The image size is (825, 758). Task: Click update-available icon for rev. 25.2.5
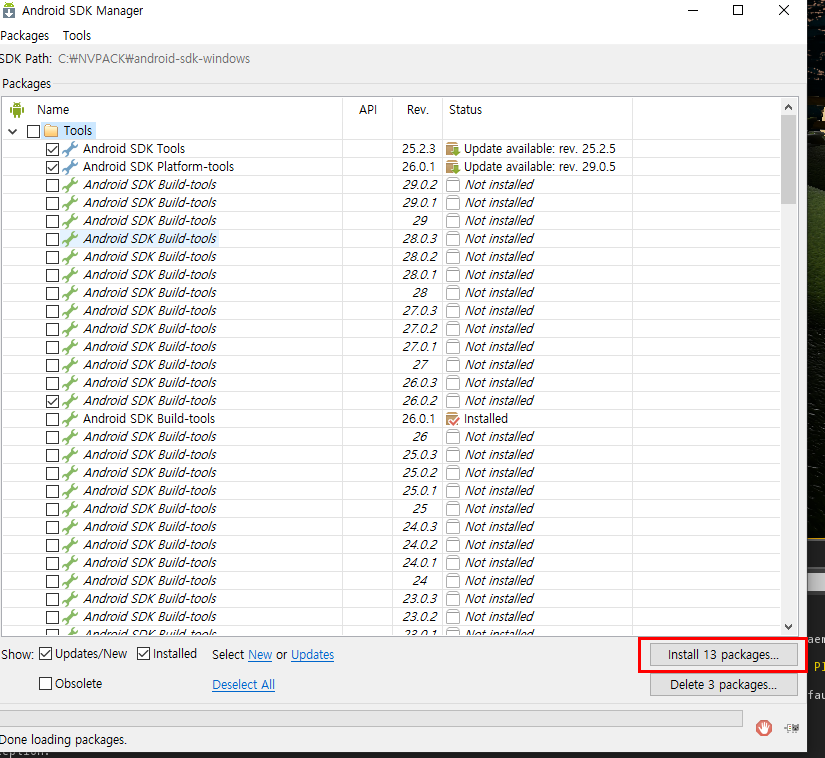pyautogui.click(x=452, y=149)
